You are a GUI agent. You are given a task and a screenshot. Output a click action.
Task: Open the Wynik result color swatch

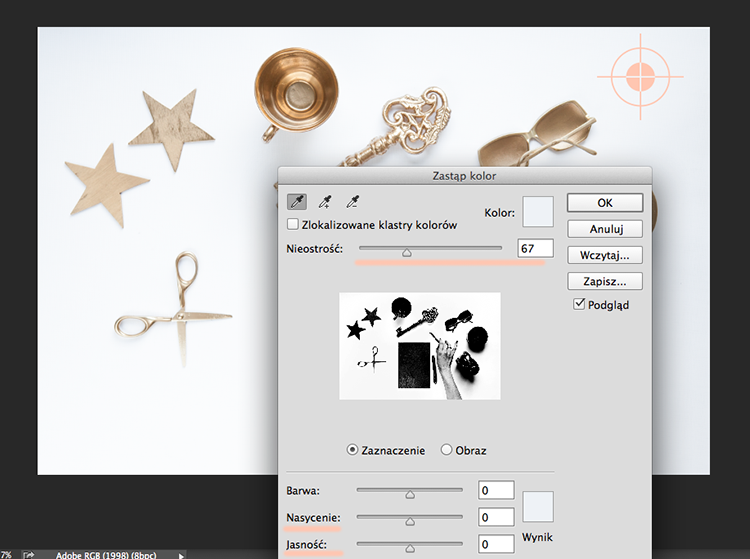(x=538, y=506)
